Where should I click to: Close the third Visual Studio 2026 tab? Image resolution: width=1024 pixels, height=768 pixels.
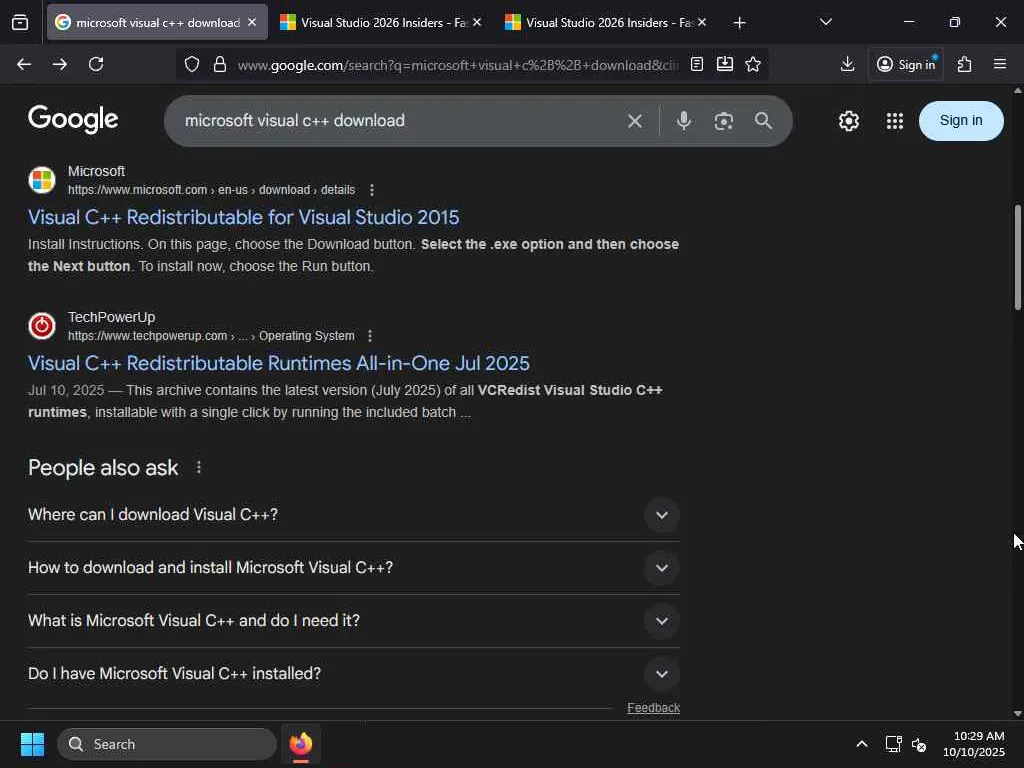702,22
